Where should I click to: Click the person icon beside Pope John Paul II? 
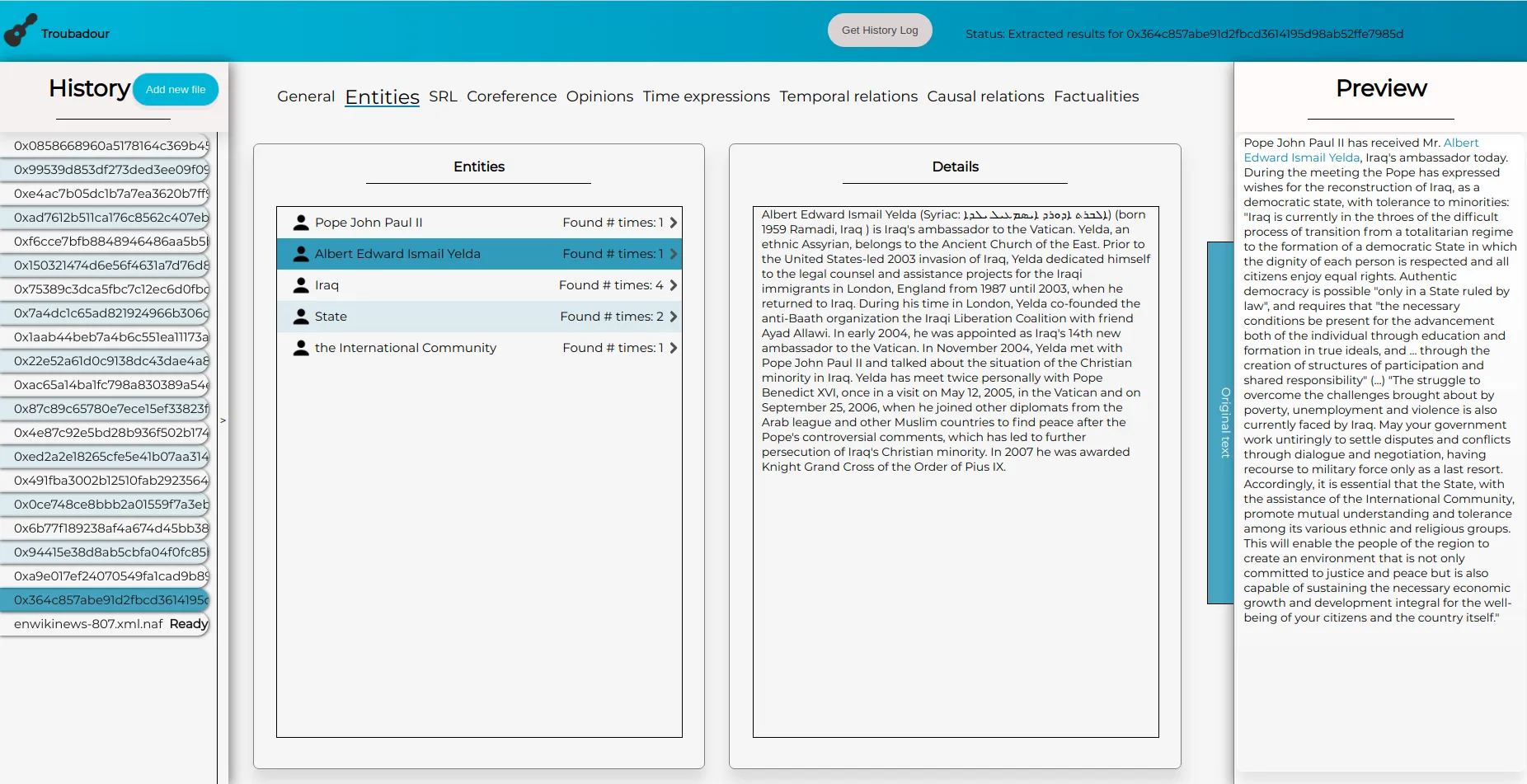coord(299,222)
